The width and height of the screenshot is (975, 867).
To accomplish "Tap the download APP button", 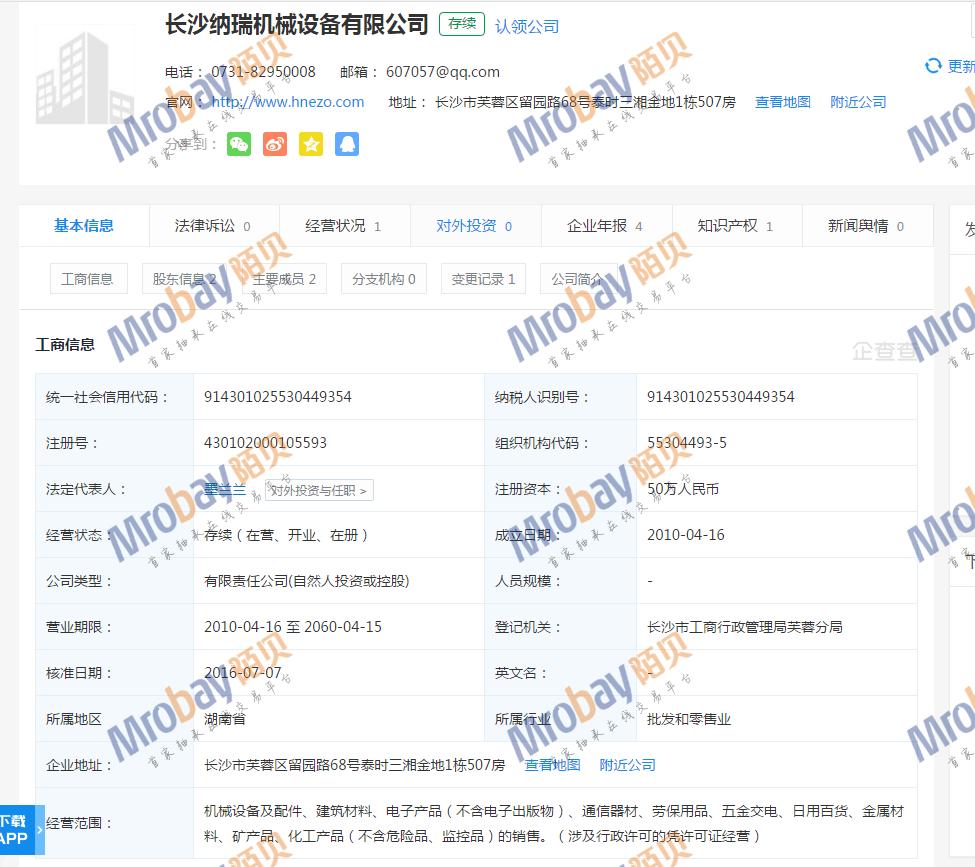I will 15,830.
